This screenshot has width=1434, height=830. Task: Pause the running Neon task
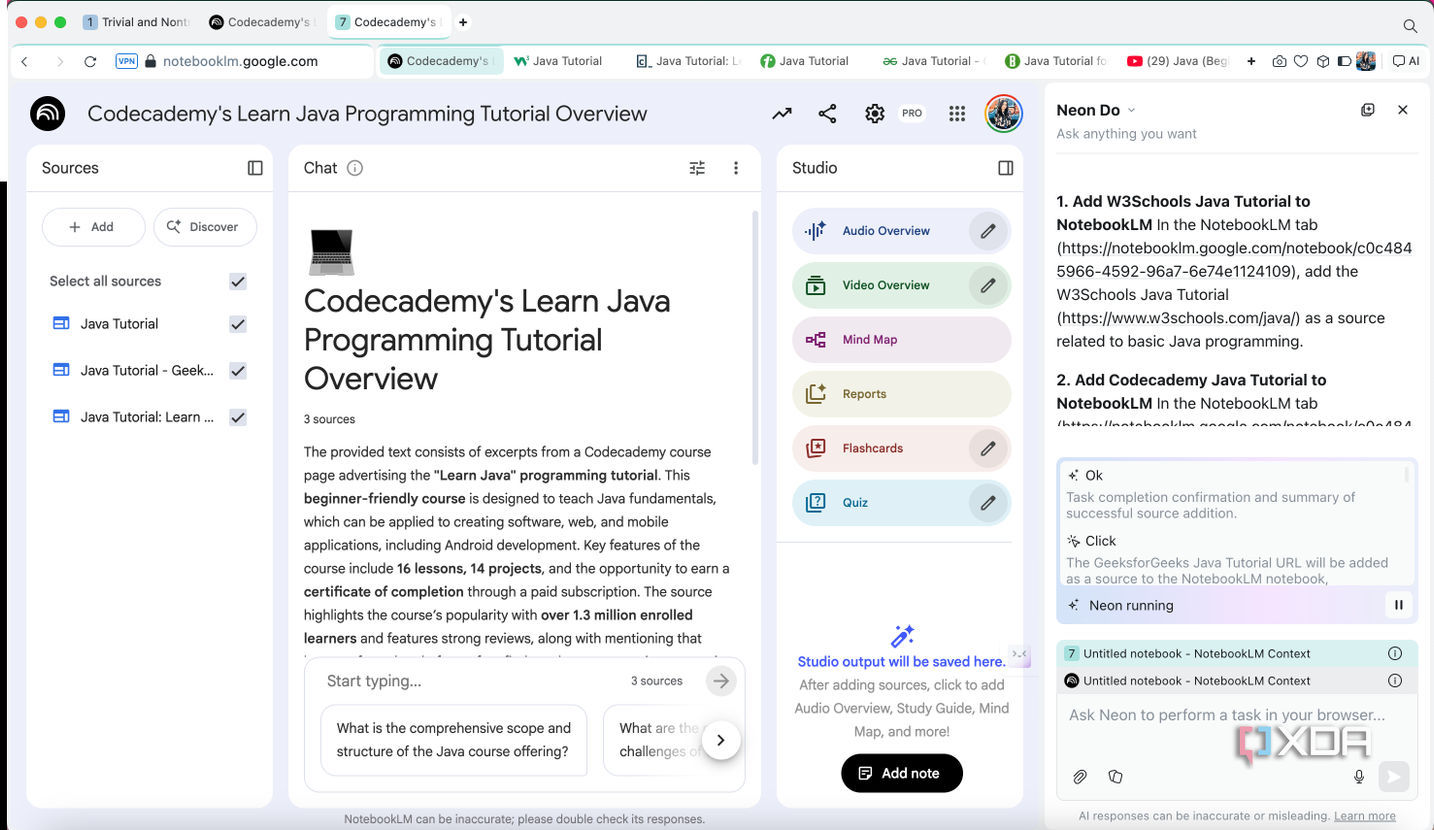point(1399,605)
